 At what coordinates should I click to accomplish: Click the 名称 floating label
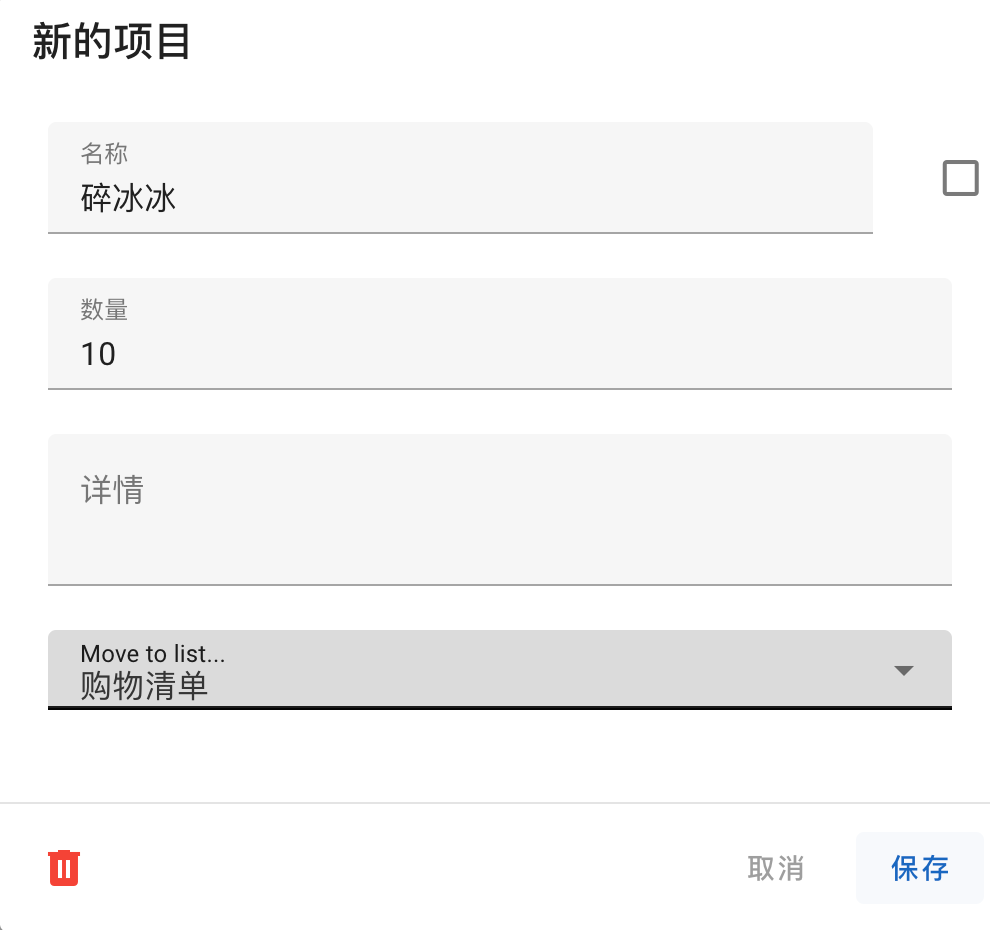(x=104, y=153)
